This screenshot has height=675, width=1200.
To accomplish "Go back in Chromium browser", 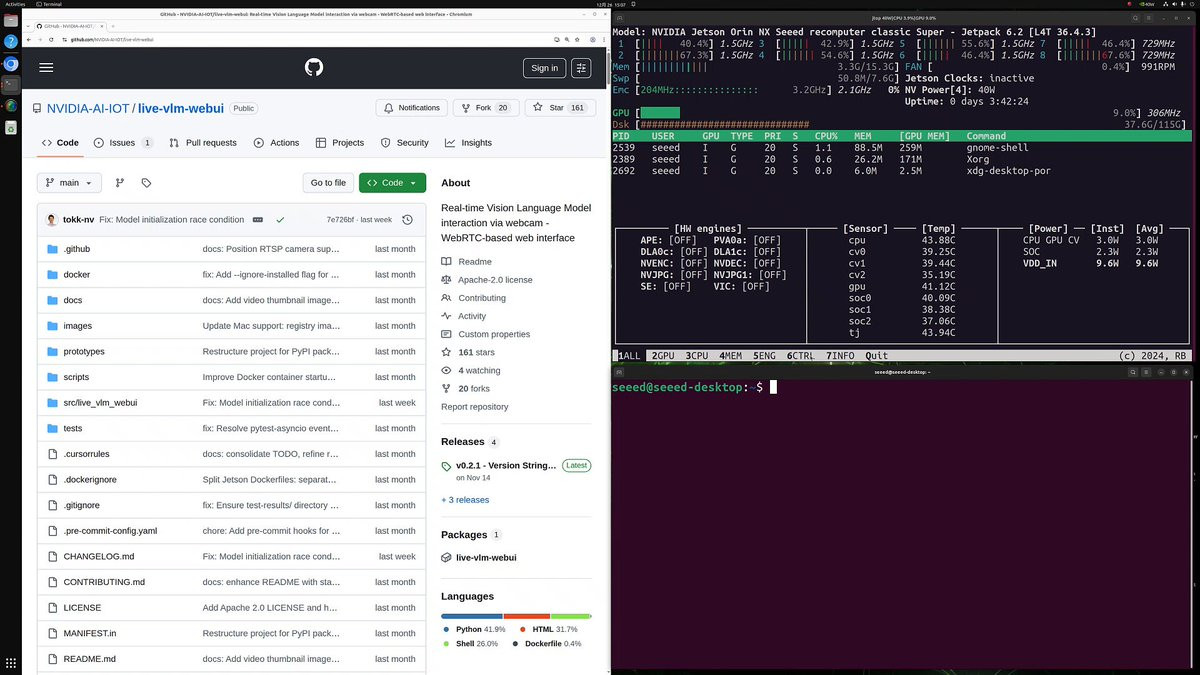I will pyautogui.click(x=29, y=39).
